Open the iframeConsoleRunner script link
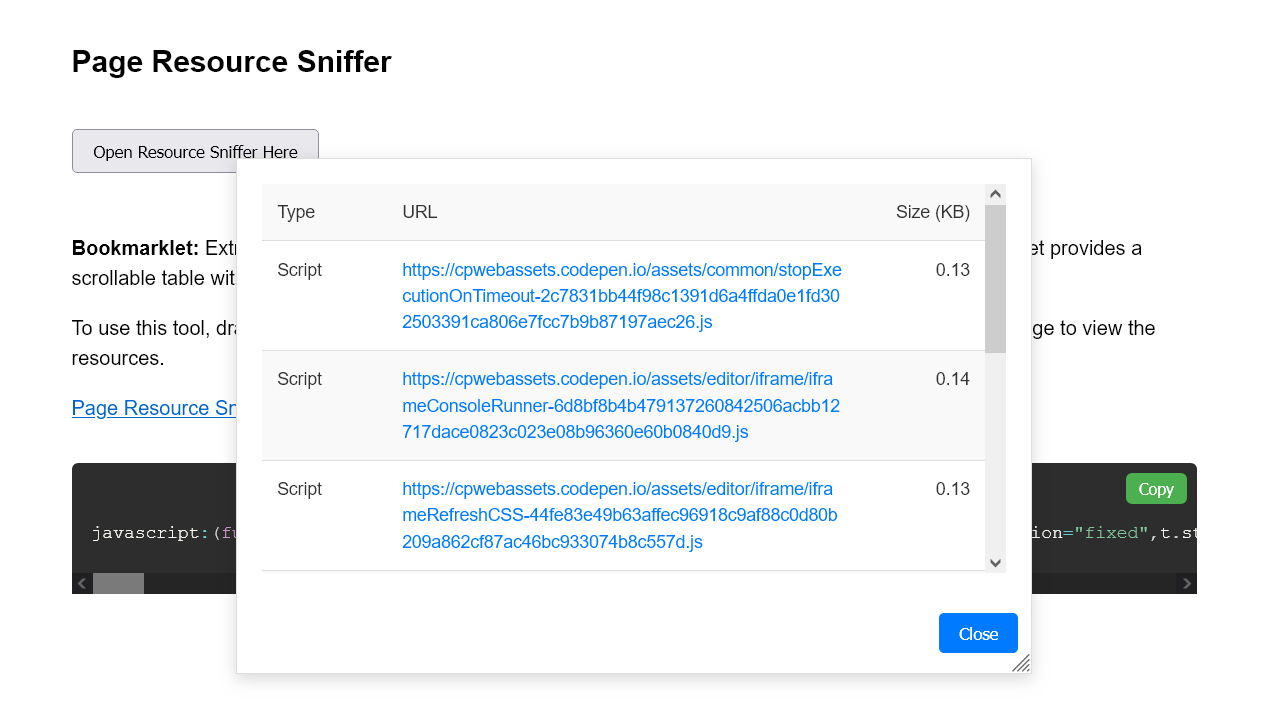Screen dimensions: 1280x720 pyautogui.click(x=621, y=405)
